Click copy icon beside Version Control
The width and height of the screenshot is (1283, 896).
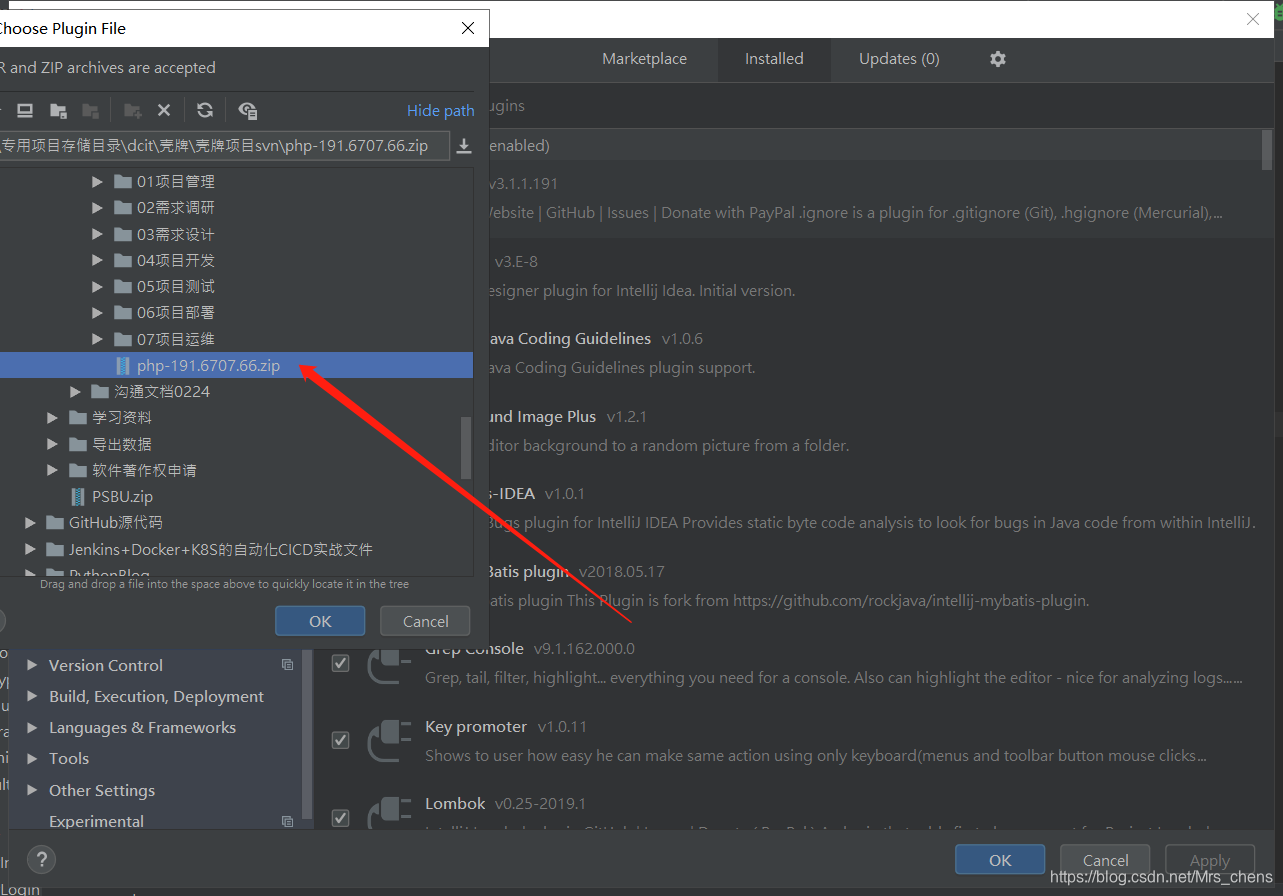tap(288, 665)
